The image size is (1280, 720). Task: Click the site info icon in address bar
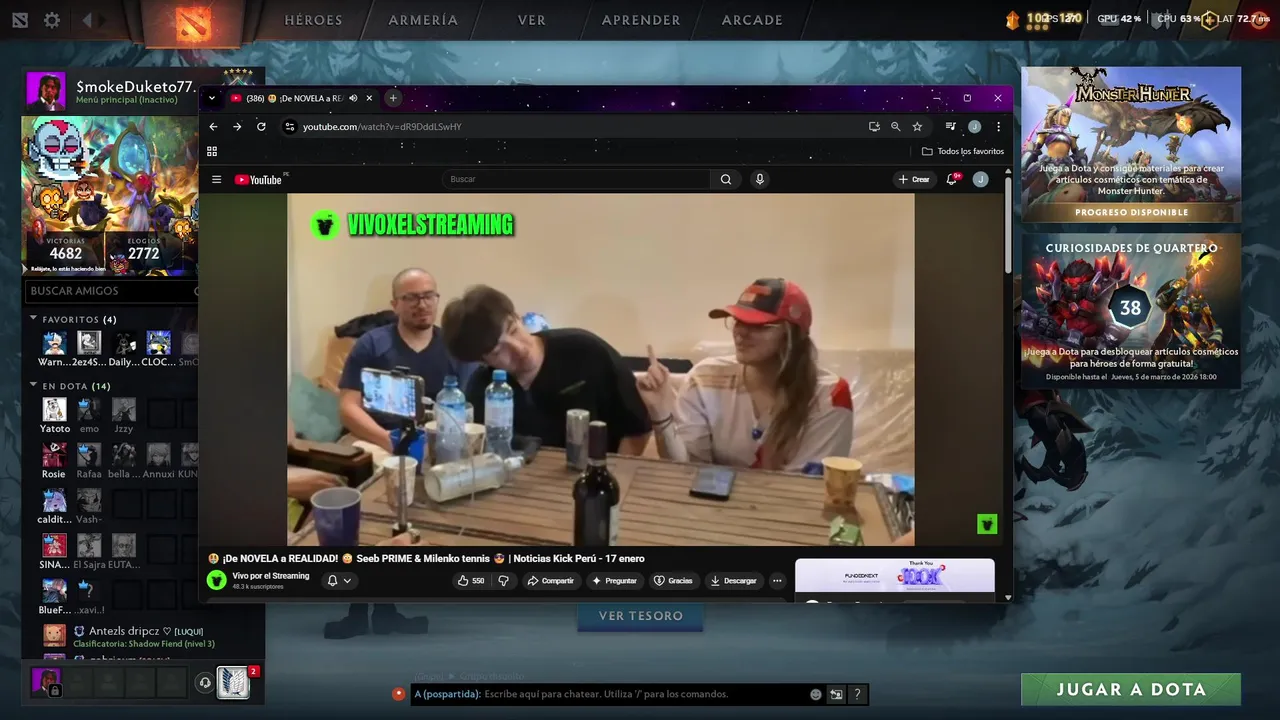point(290,127)
